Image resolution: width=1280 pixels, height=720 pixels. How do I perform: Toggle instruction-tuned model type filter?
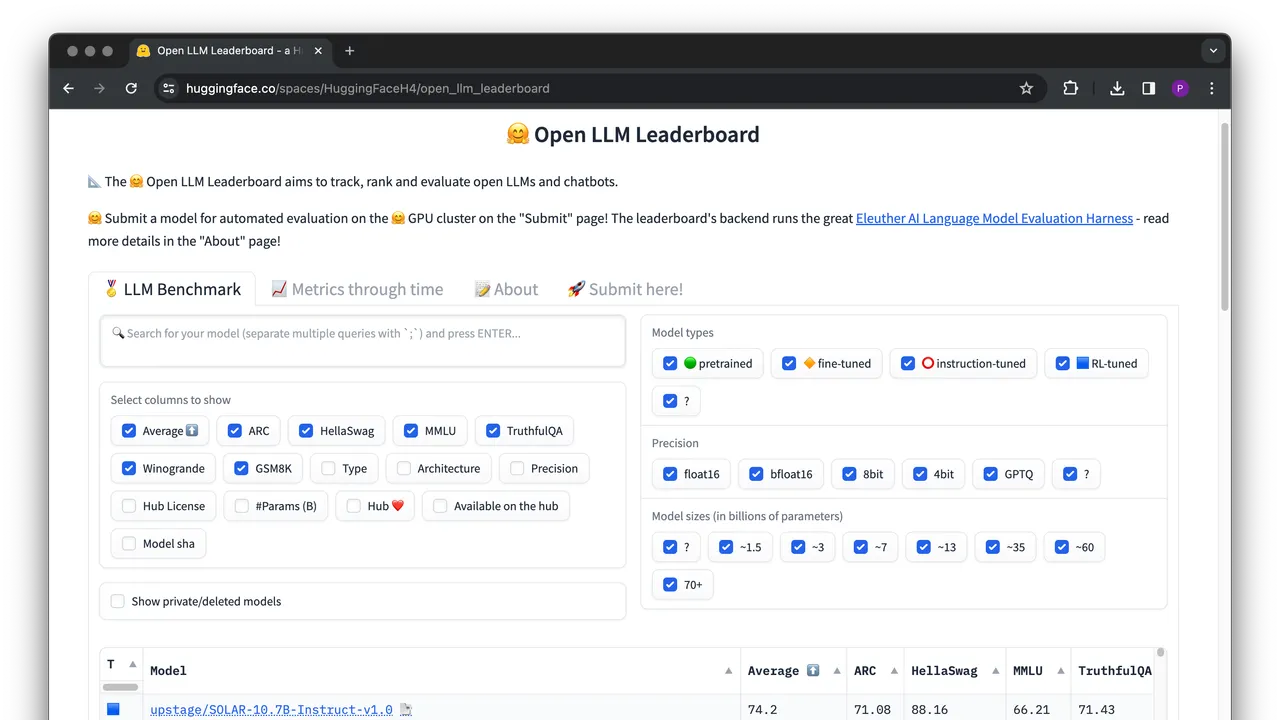coord(908,363)
